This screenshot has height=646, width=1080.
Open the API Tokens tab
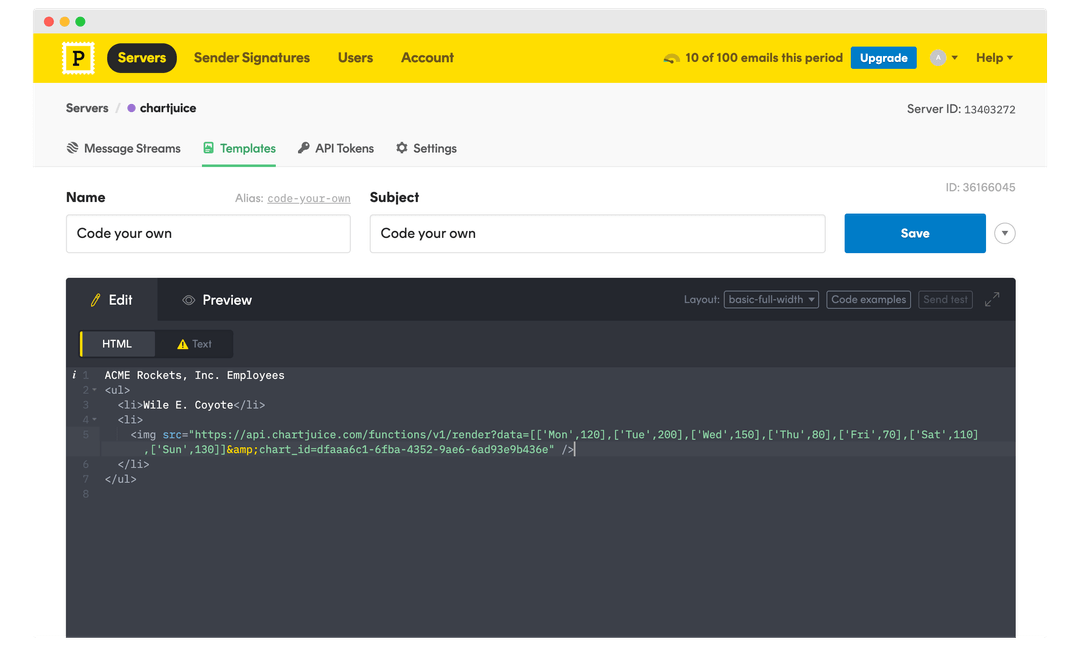point(335,148)
